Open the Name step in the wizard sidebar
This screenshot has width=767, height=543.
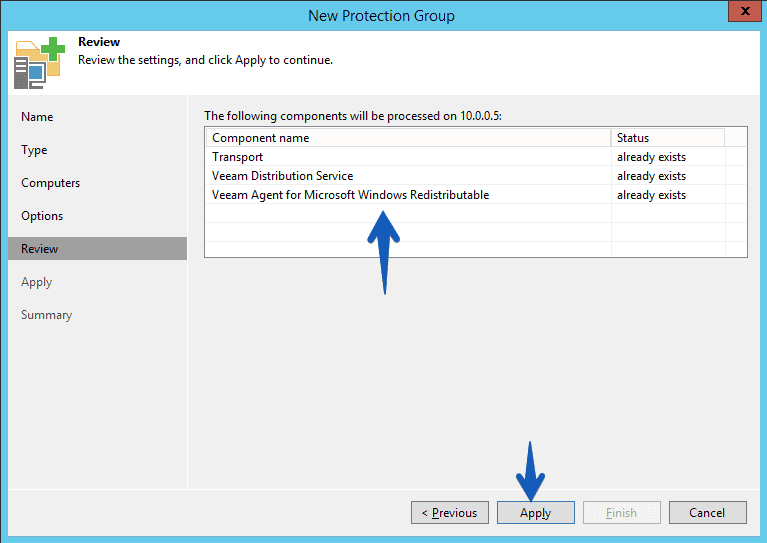pyautogui.click(x=37, y=117)
